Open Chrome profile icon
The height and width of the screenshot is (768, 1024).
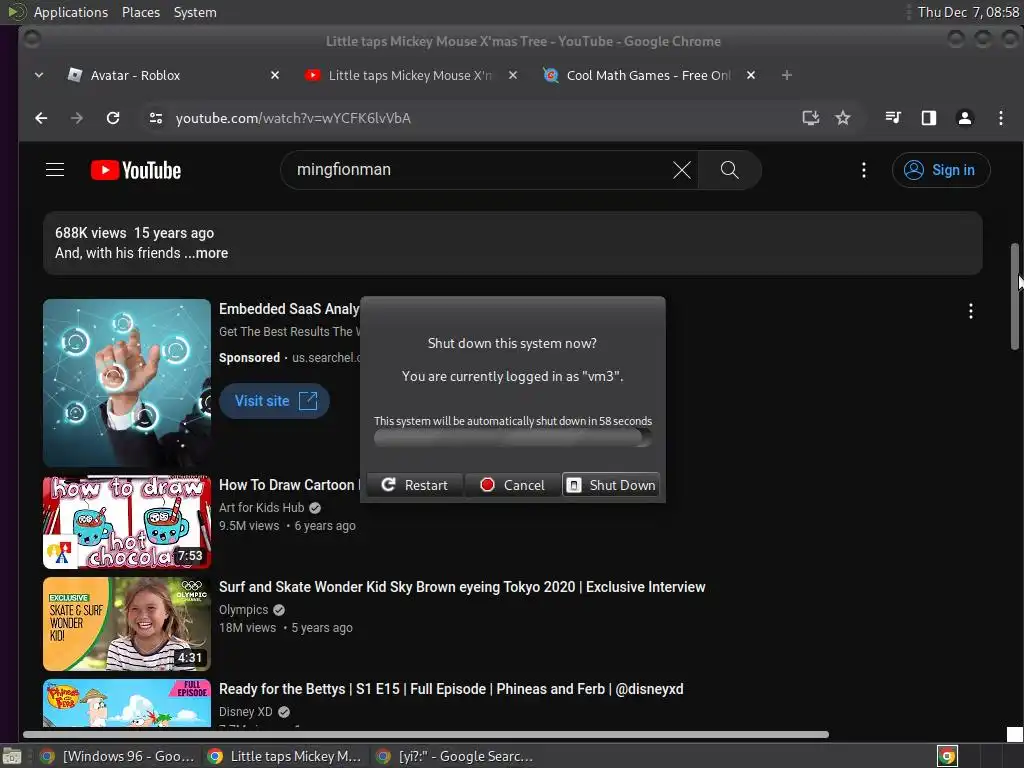coord(965,118)
